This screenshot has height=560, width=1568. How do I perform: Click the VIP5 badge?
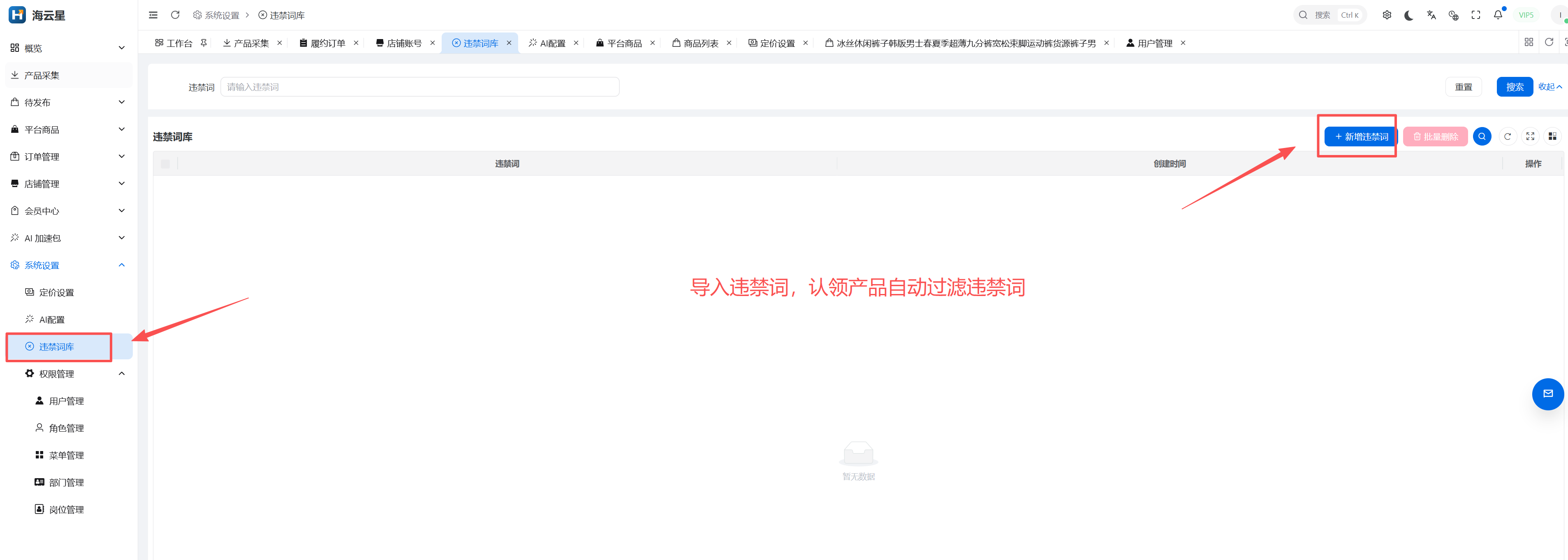1526,15
